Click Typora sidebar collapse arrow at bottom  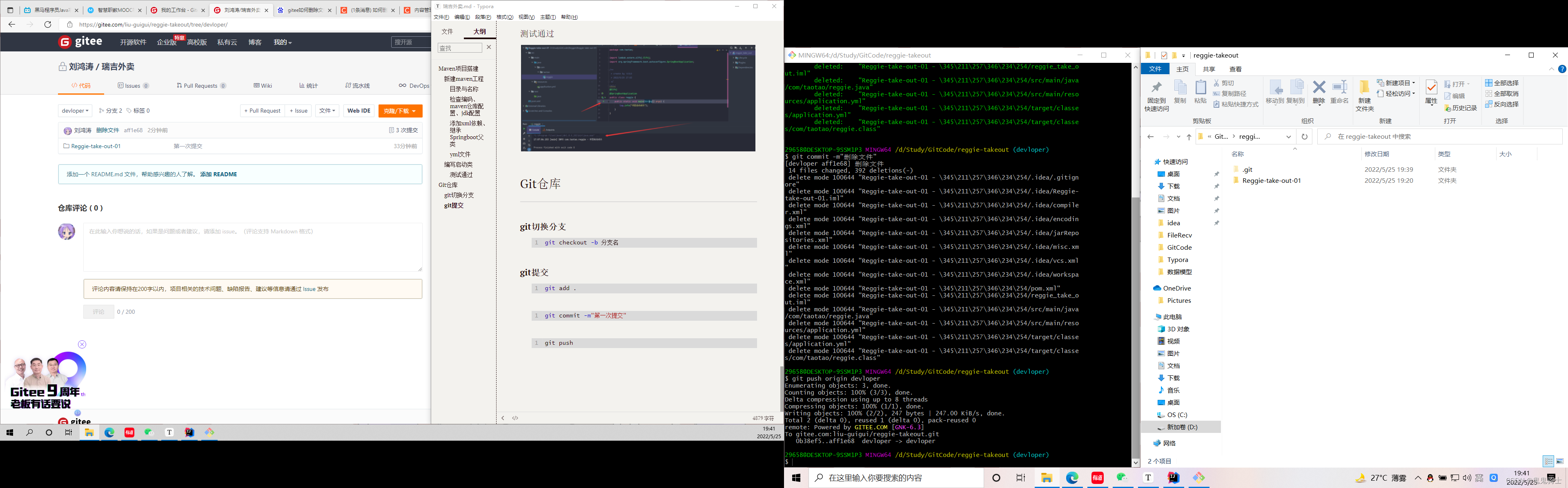point(503,418)
